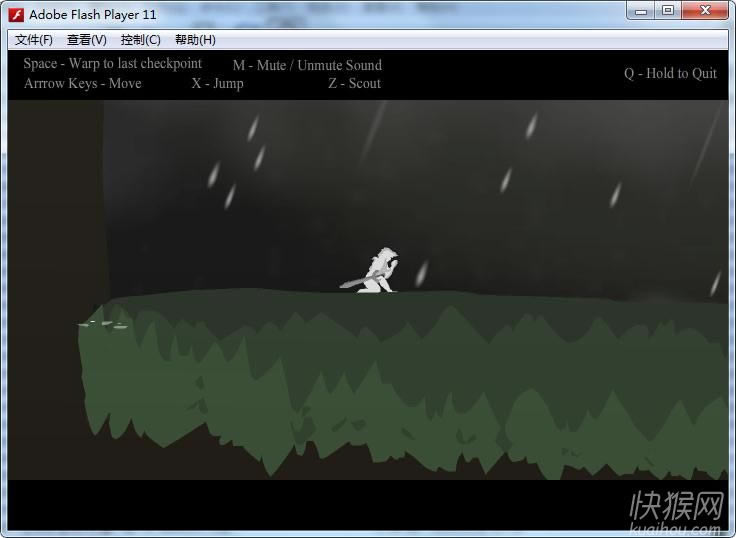Open the 帮助(H) menu
Viewport: 736px width, 538px height.
(x=195, y=40)
